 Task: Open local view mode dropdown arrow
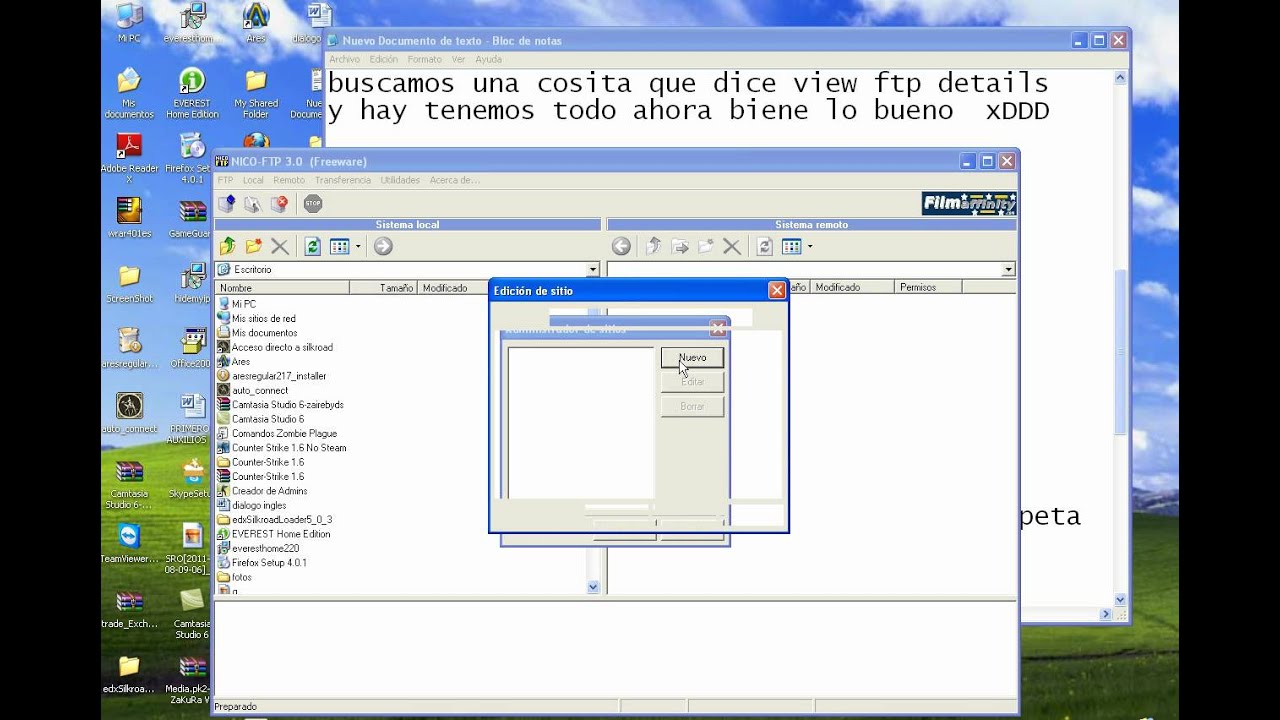[358, 246]
